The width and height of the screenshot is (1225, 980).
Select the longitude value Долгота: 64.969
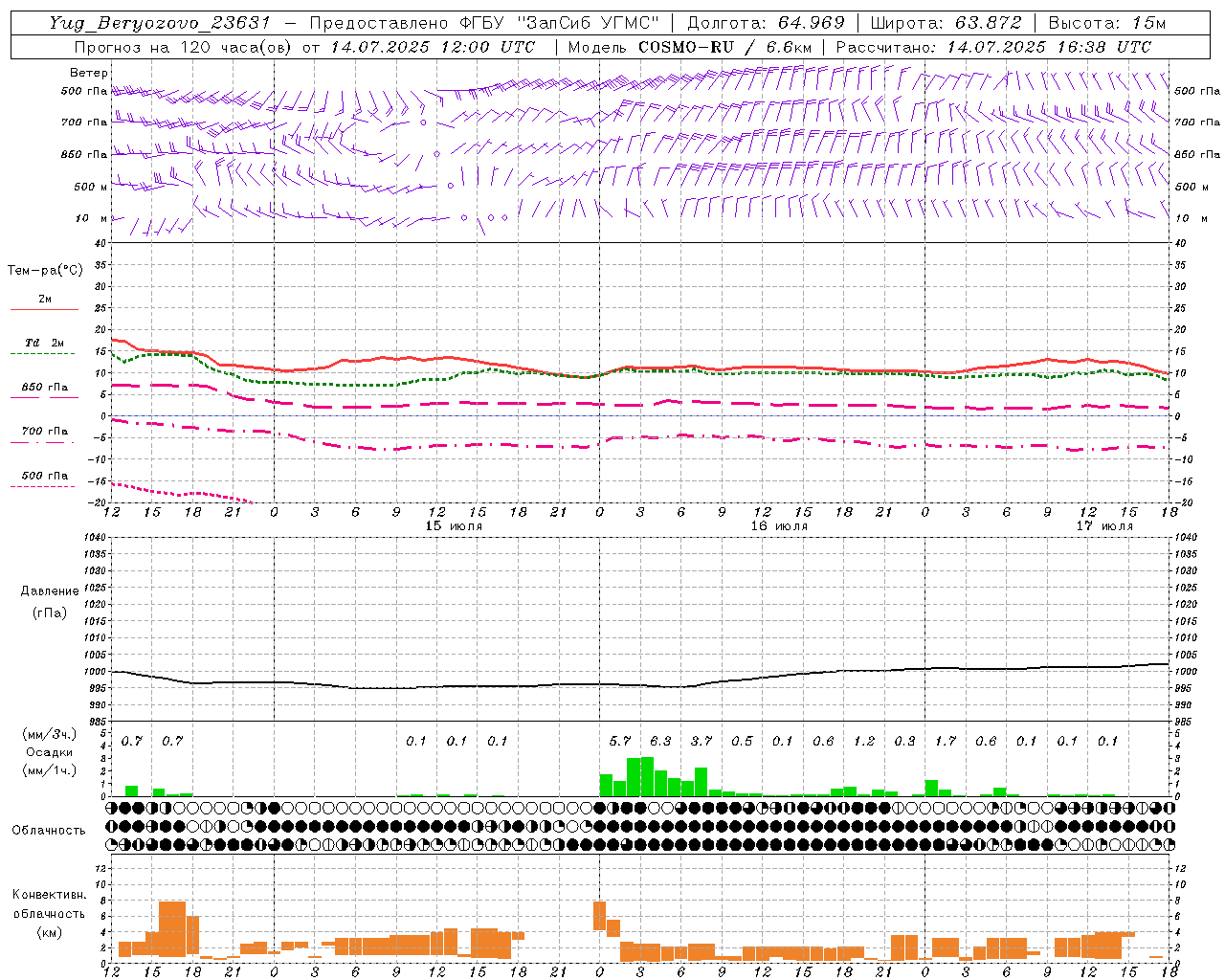click(x=766, y=23)
